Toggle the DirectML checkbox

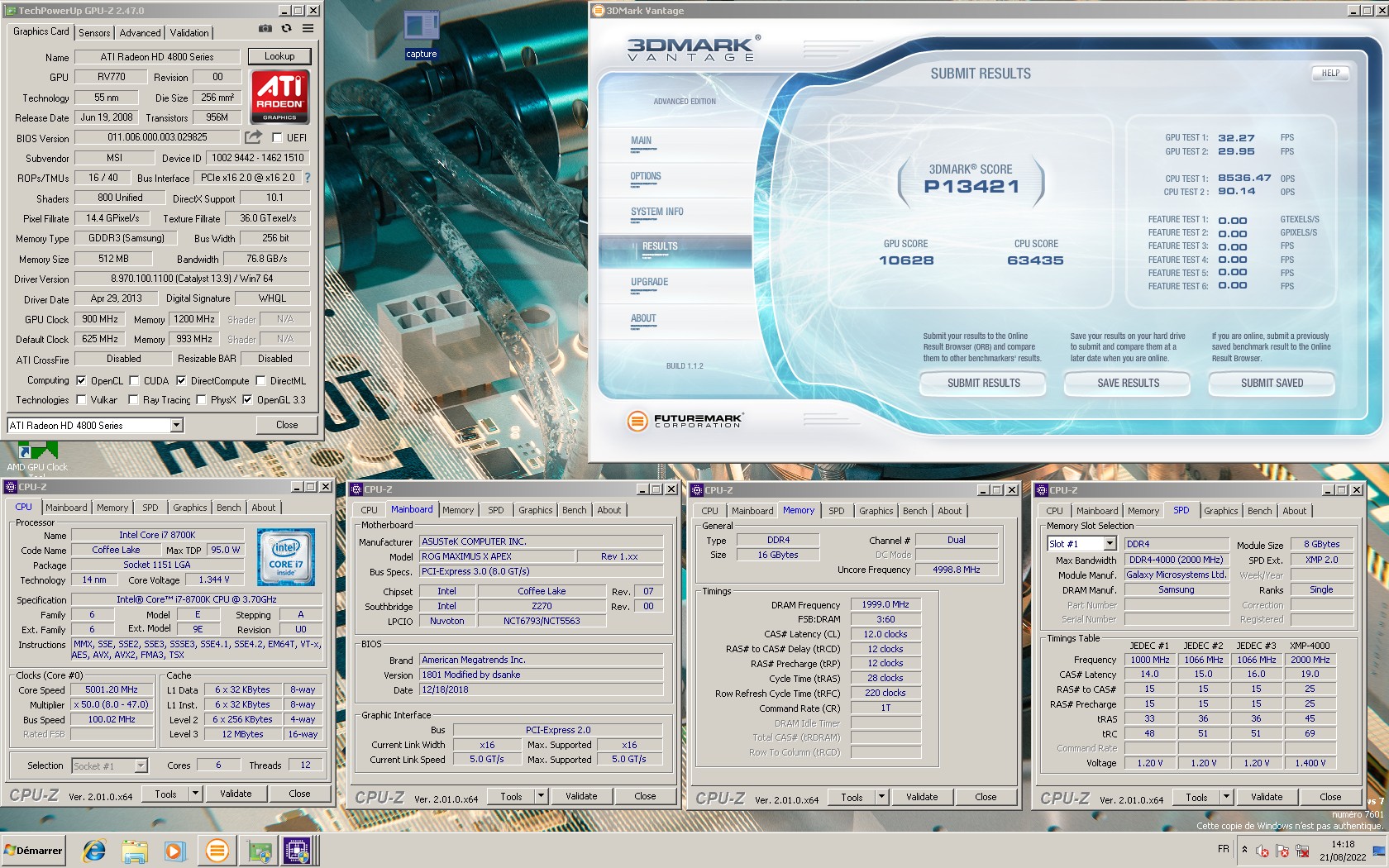pyautogui.click(x=260, y=381)
